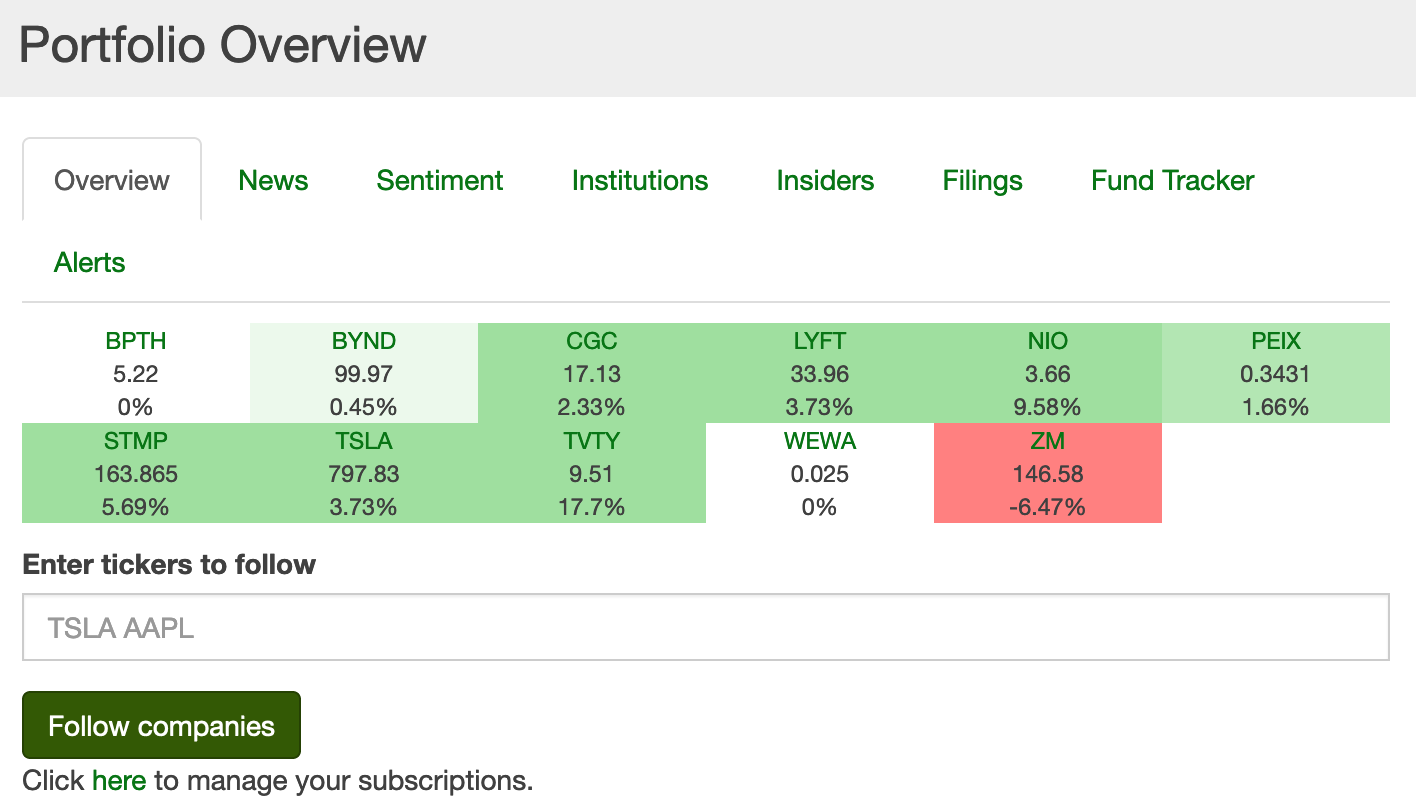1416x812 pixels.
Task: Open the LYFT ticker link
Action: (x=820, y=341)
